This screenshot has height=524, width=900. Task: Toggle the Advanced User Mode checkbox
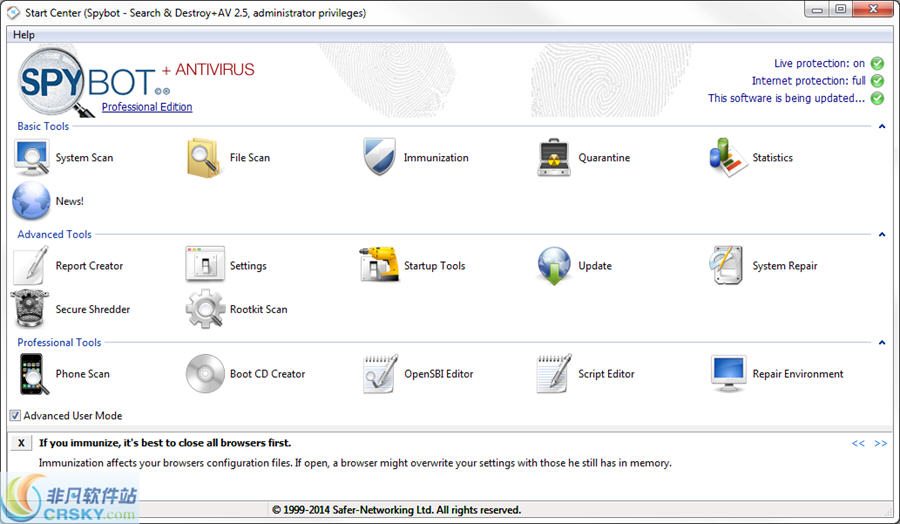pos(15,416)
